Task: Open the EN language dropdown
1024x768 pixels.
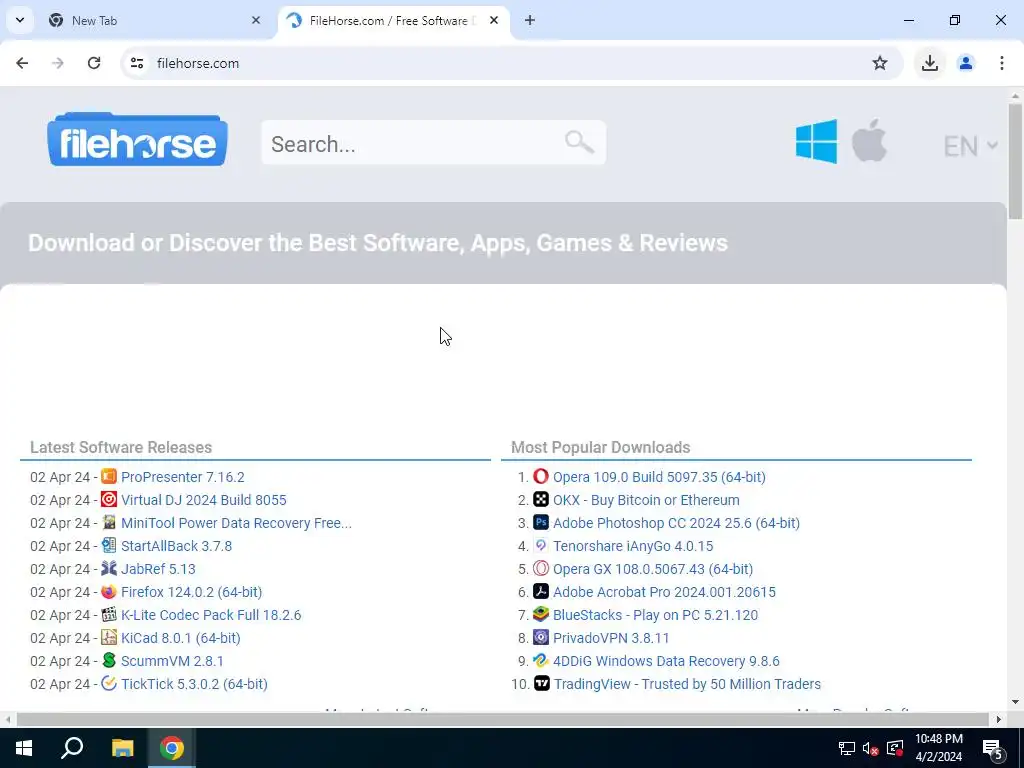Action: [970, 146]
